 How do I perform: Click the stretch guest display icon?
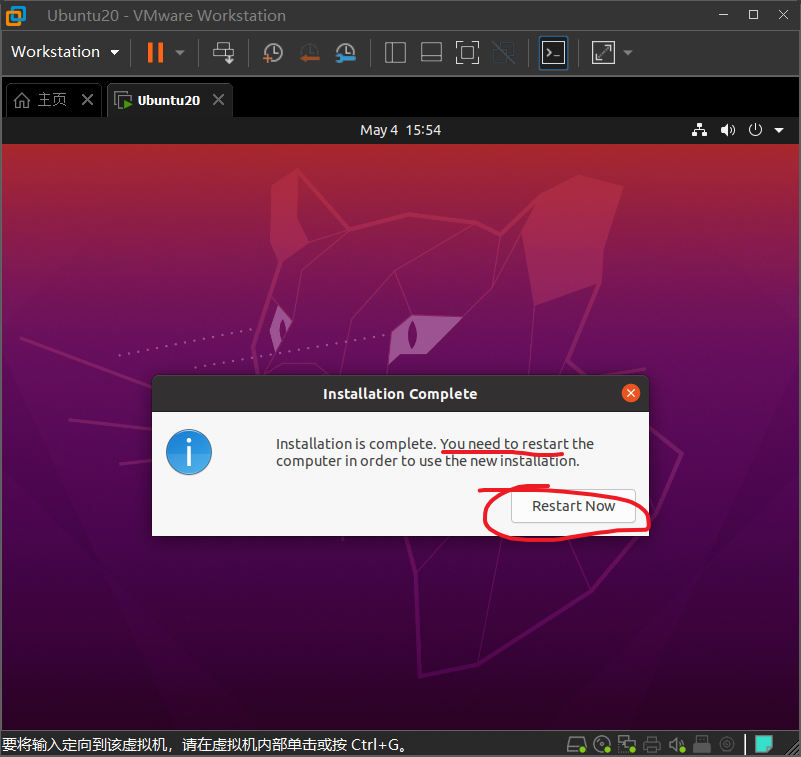pos(603,53)
